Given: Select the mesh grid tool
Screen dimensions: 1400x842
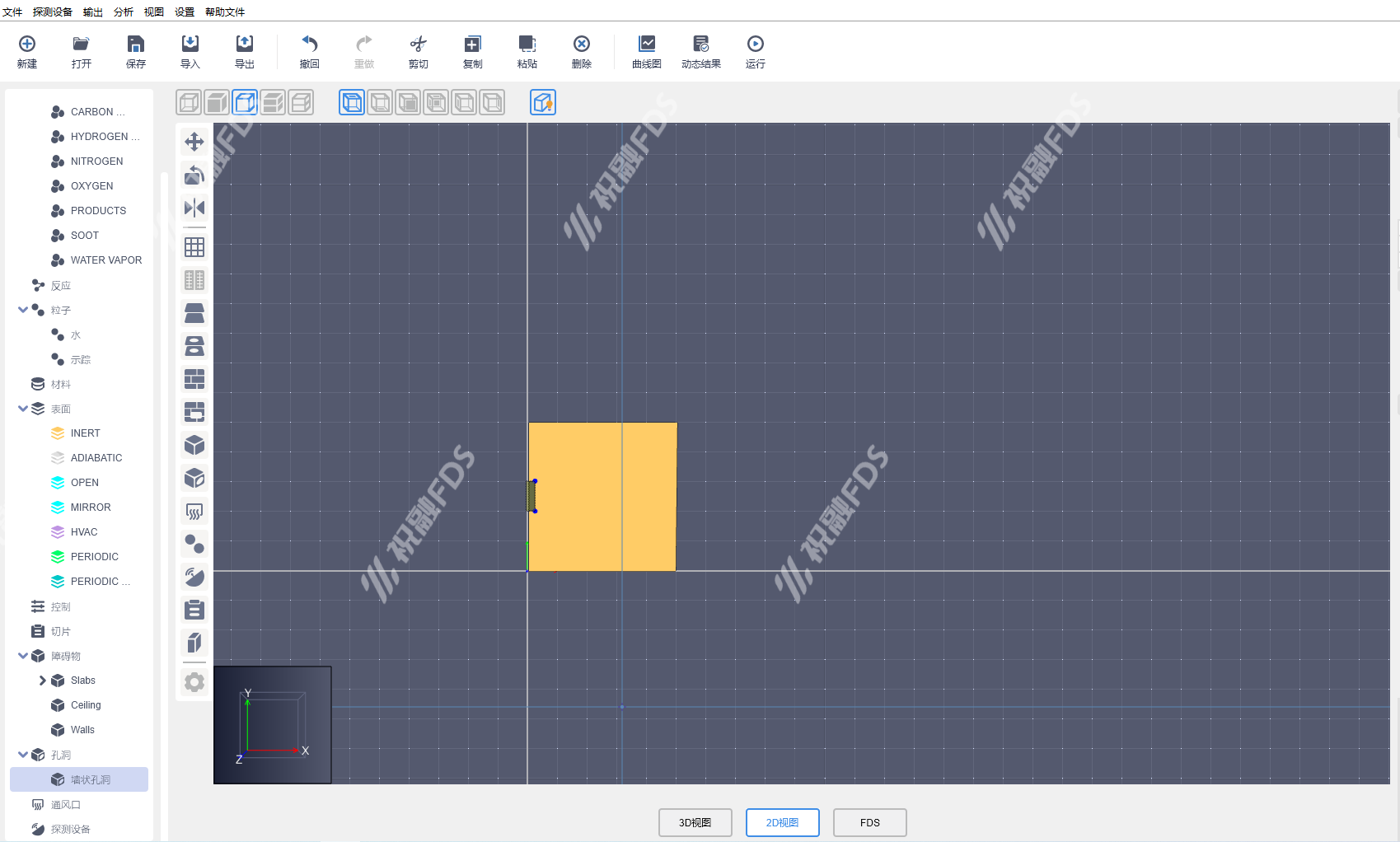Looking at the screenshot, I should coord(194,247).
